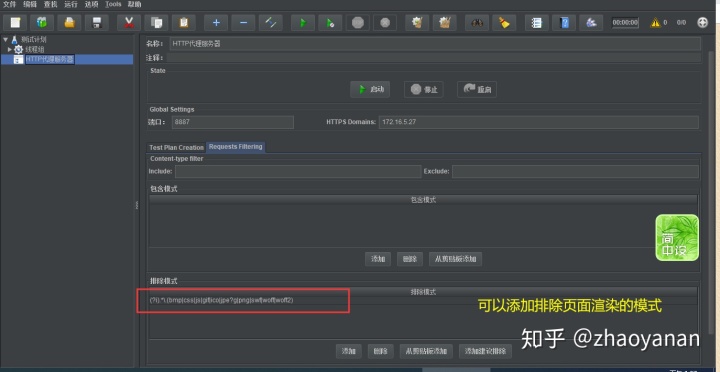
Task: Click the 排除模式 table column header
Action: click(423, 292)
